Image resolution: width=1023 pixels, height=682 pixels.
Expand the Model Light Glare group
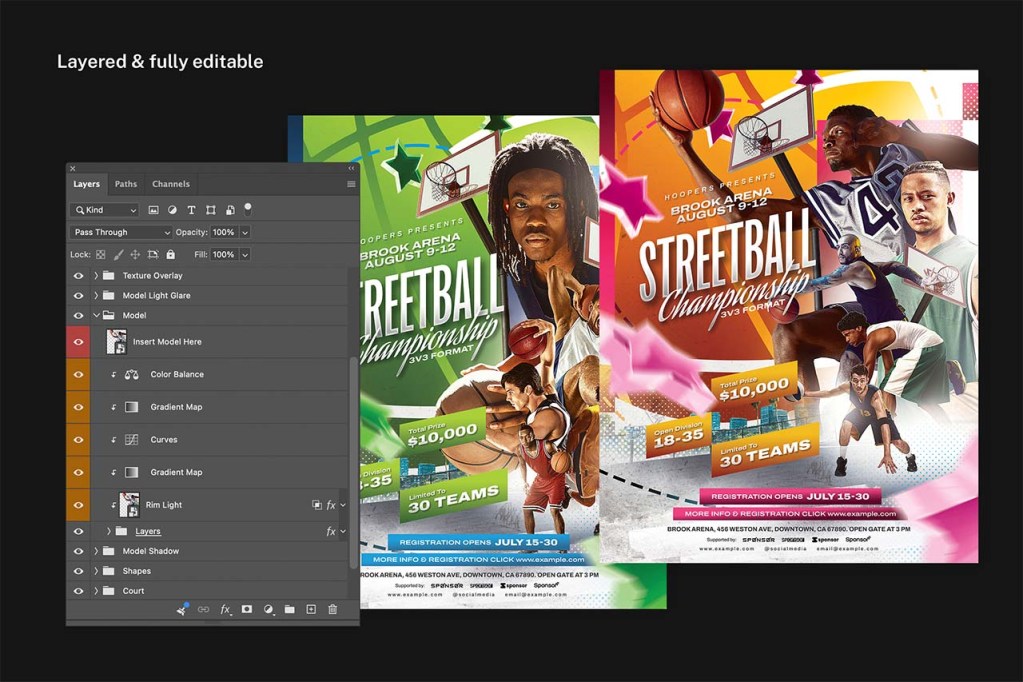[96, 296]
